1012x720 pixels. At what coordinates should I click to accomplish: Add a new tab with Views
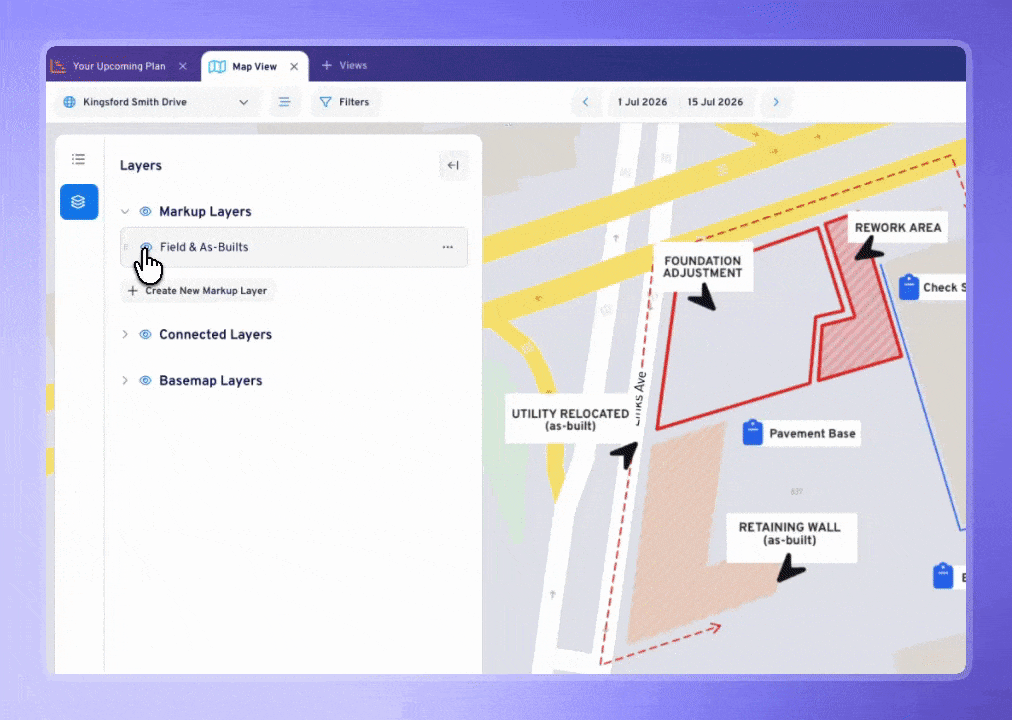(345, 66)
